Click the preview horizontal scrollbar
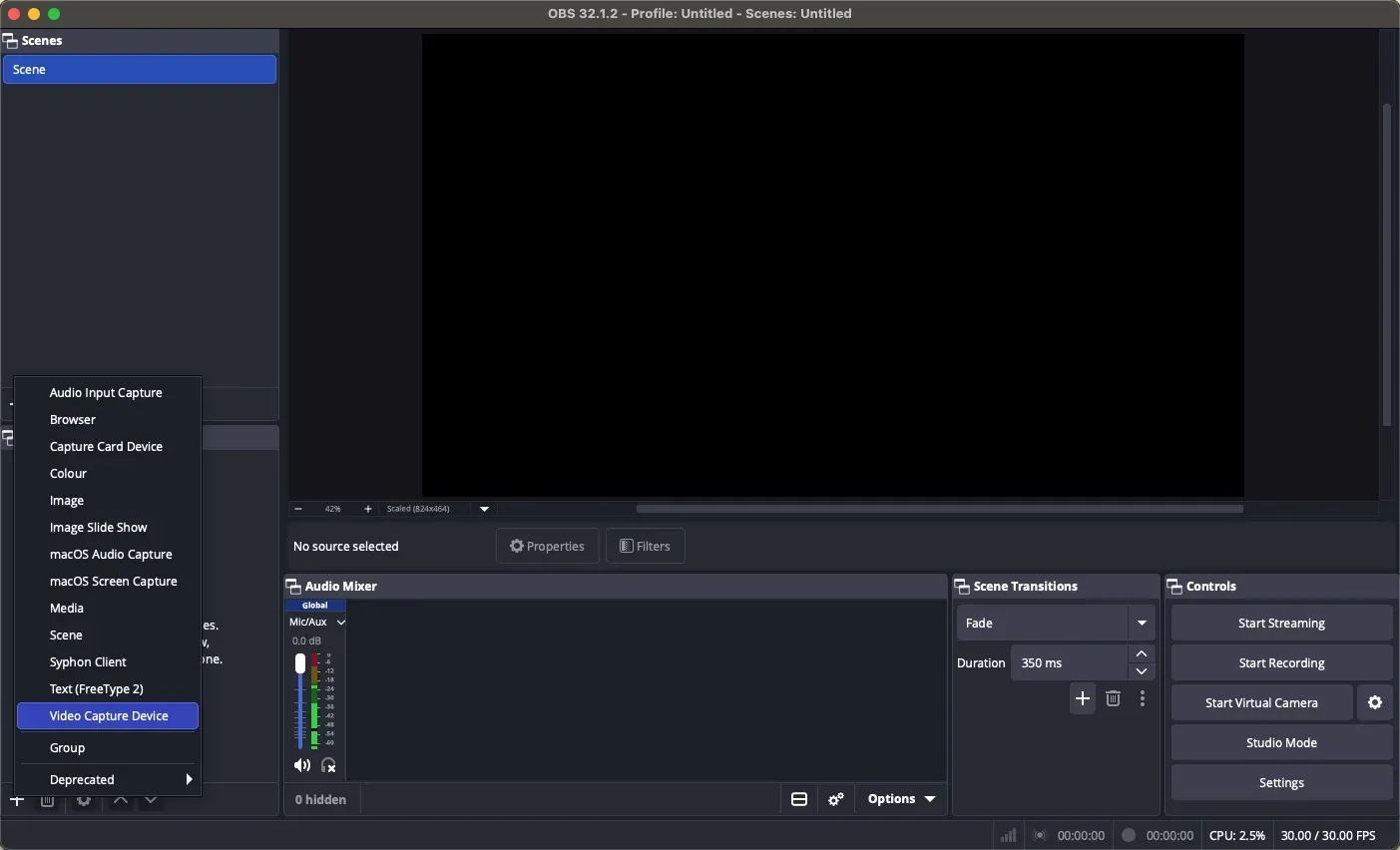1400x850 pixels. pos(940,509)
